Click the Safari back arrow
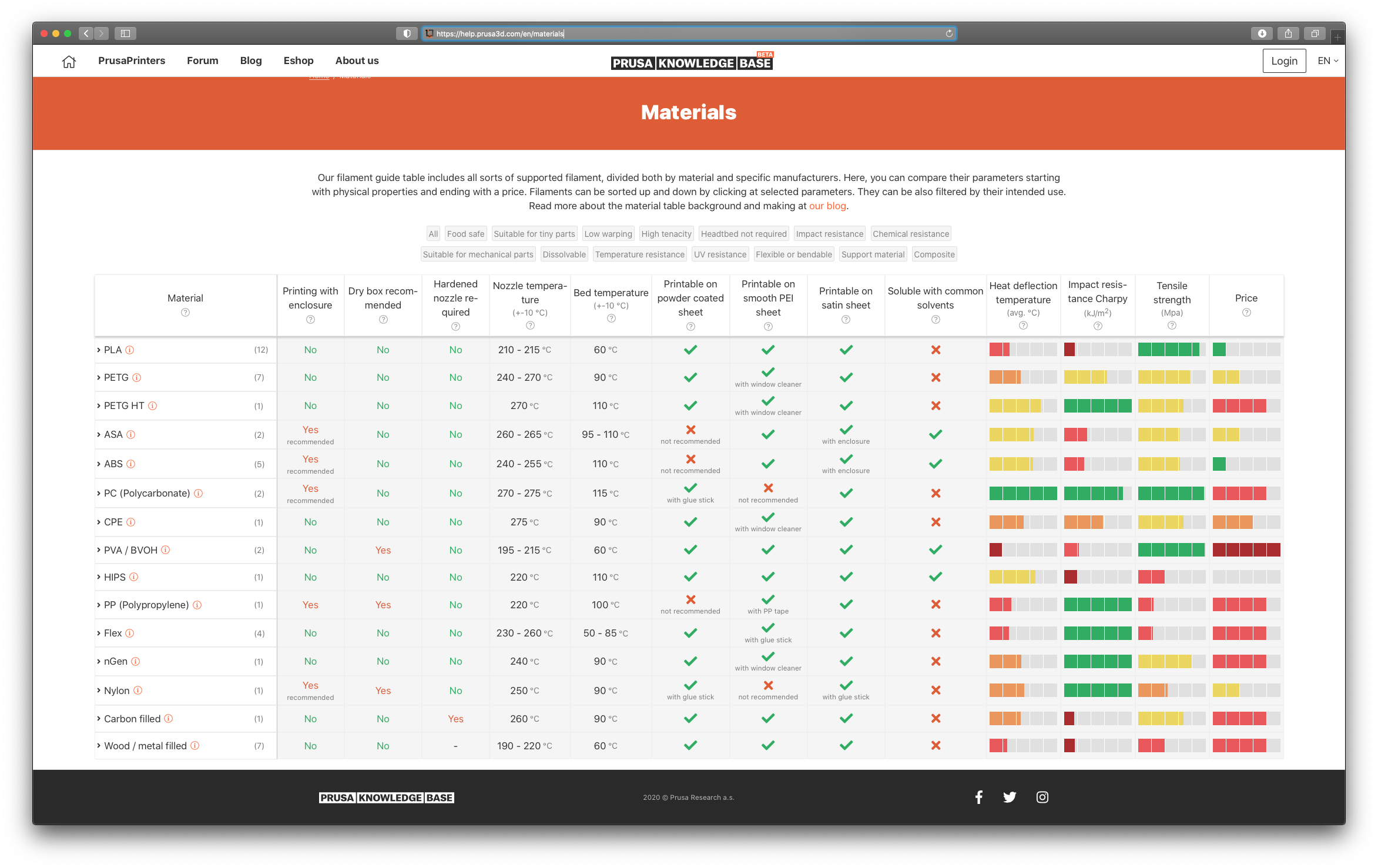This screenshot has height=868, width=1378. pyautogui.click(x=86, y=33)
